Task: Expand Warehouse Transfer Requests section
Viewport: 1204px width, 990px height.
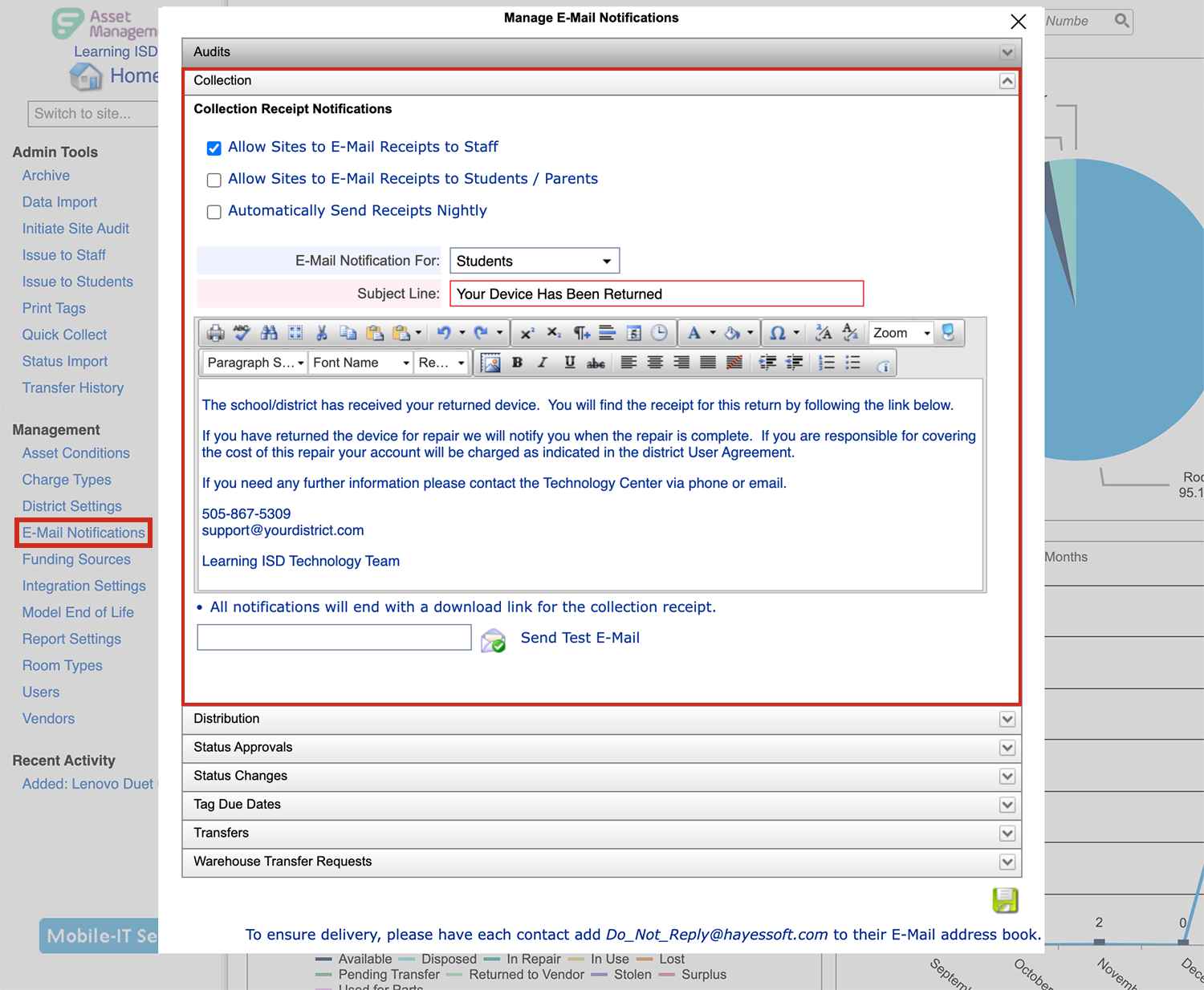Action: pyautogui.click(x=1007, y=862)
